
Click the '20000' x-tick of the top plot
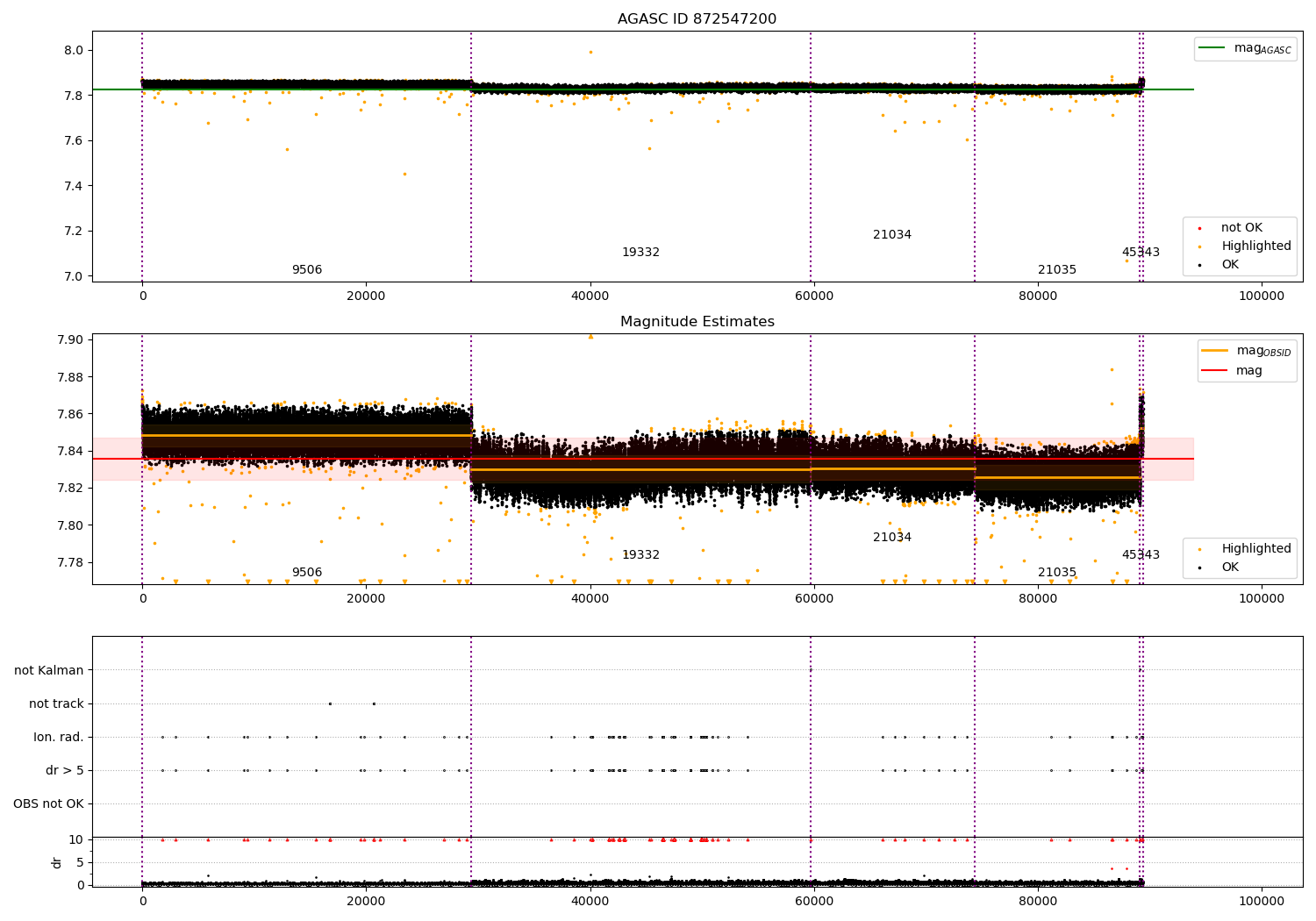click(x=366, y=296)
